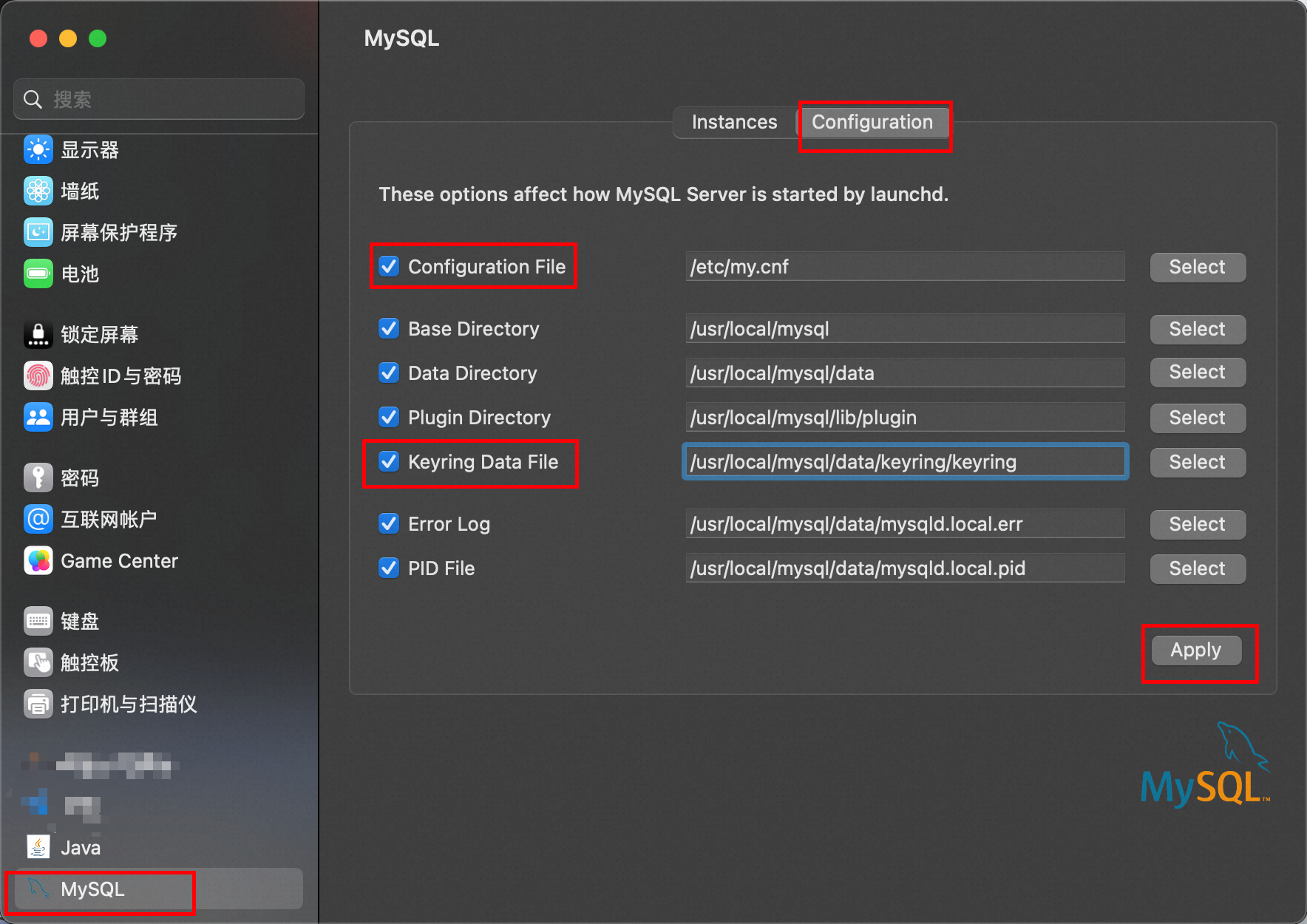Open the 锁定屏幕 lock screen icon
Screen dimensions: 1307x924
click(38, 335)
